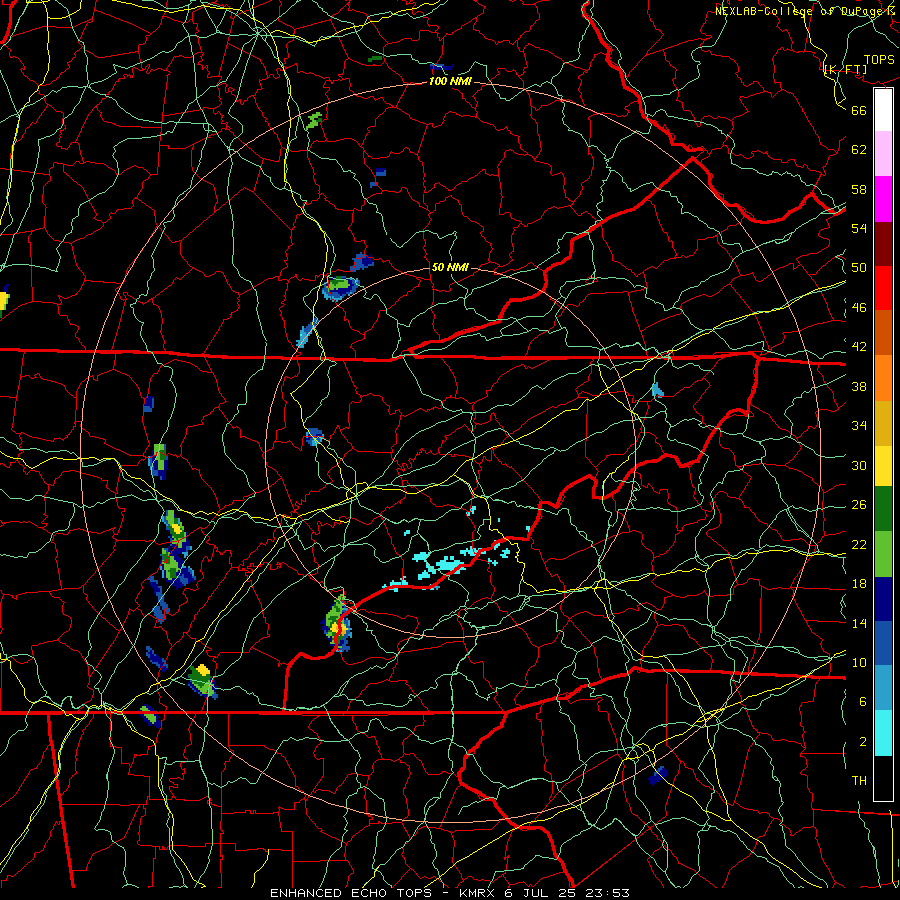Click the gold legend swatch
The image size is (900, 900).
pyautogui.click(x=883, y=424)
